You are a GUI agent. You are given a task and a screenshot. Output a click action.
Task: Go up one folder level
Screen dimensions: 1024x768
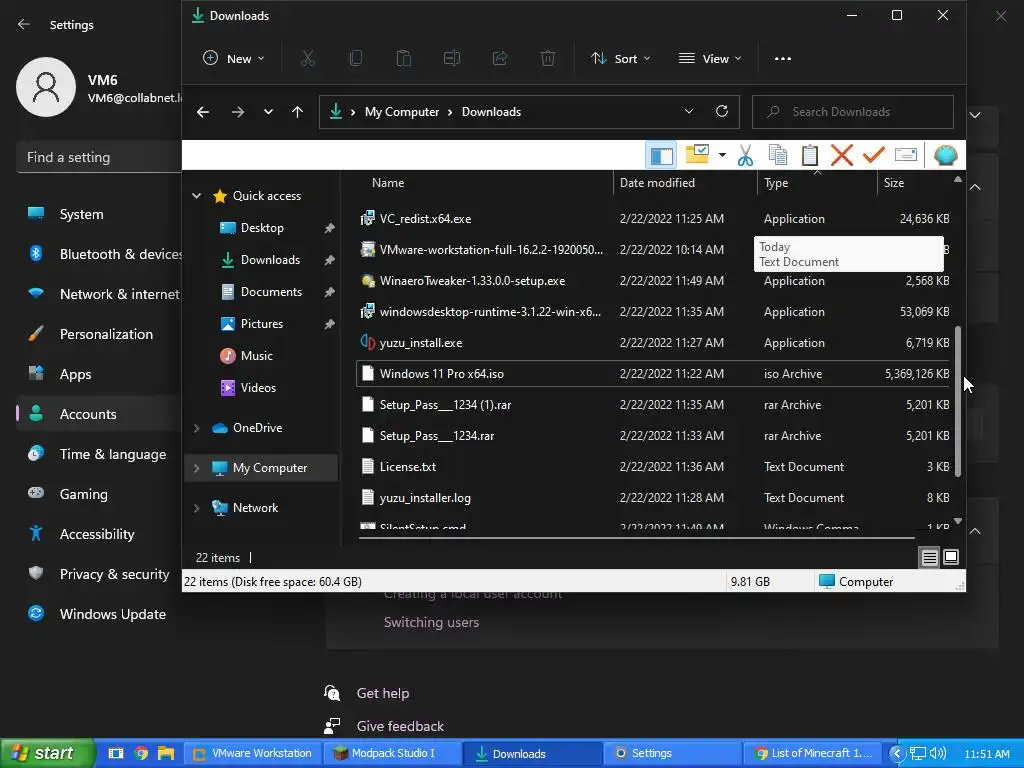click(x=297, y=112)
